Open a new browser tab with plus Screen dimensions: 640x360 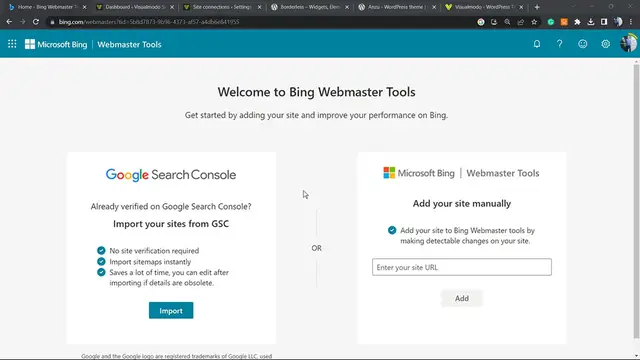point(537,7)
